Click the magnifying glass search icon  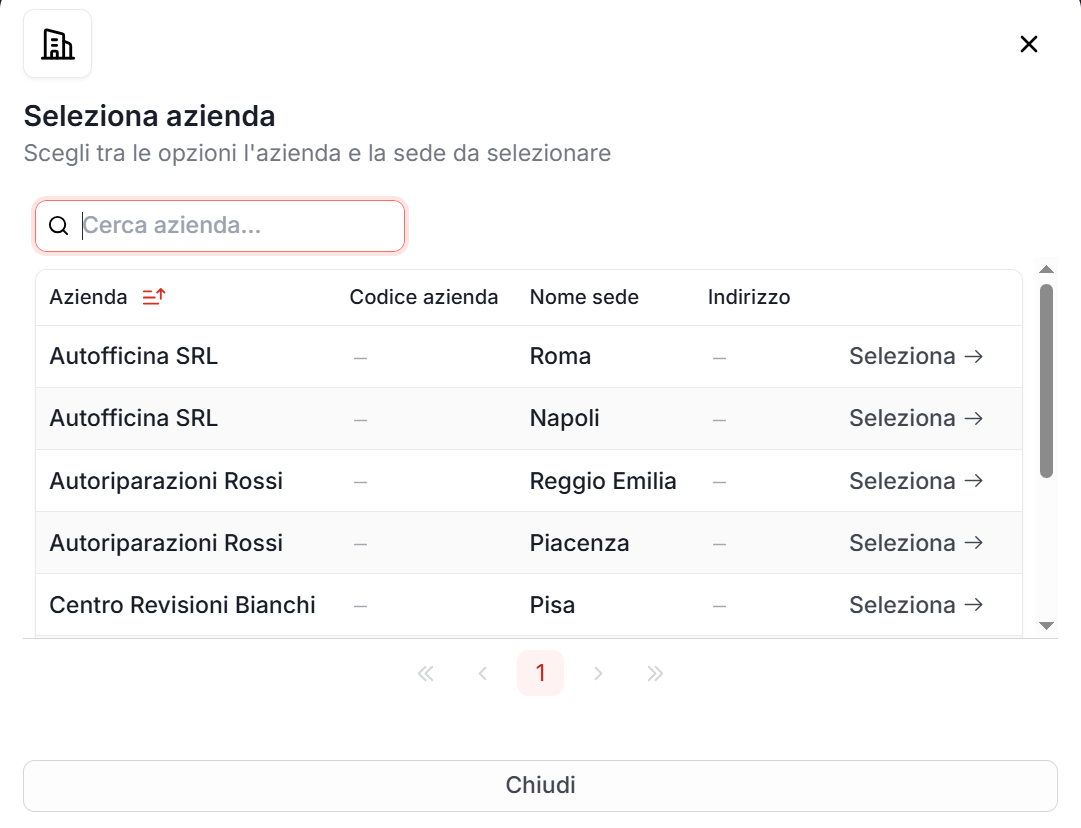[x=58, y=225]
